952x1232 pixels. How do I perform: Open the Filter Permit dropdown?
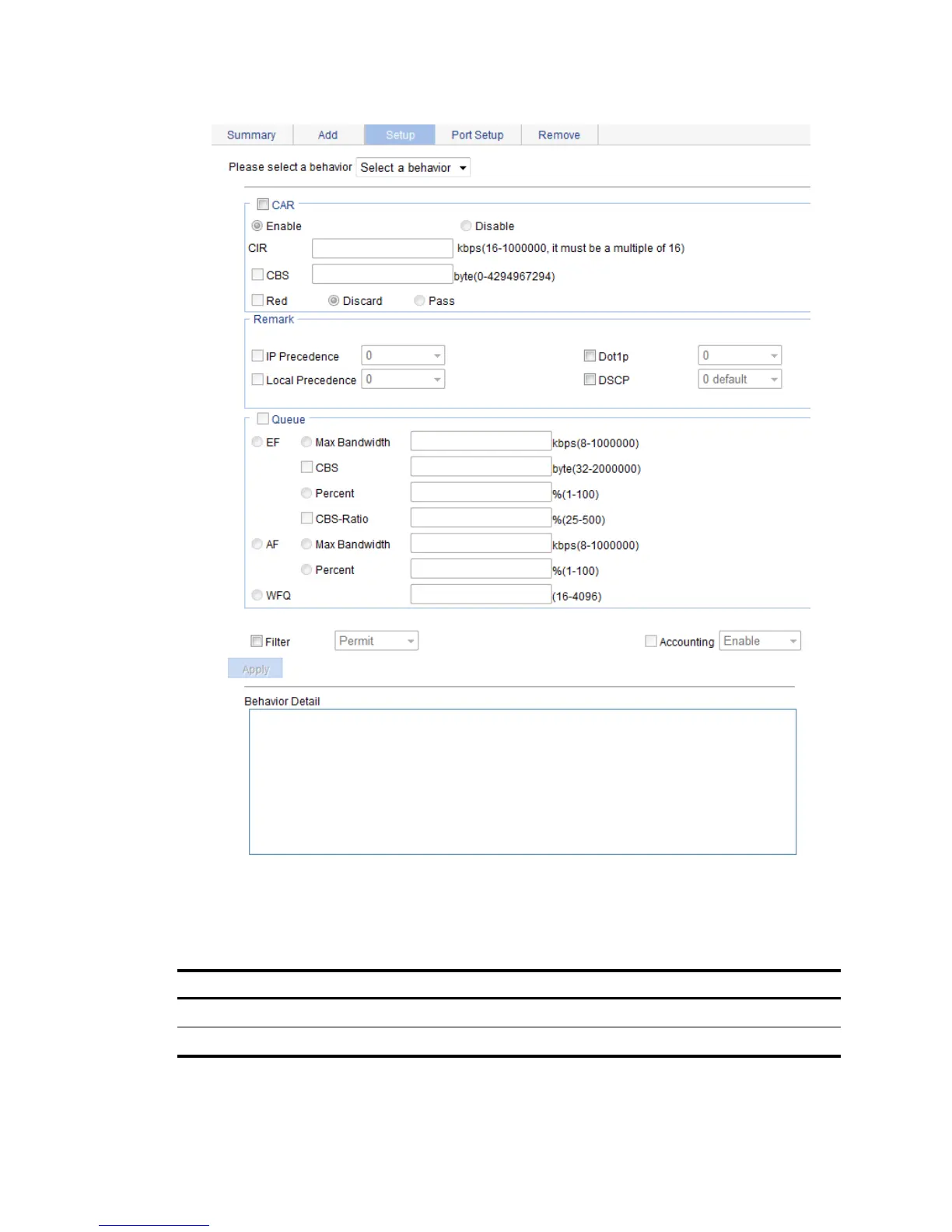point(376,641)
